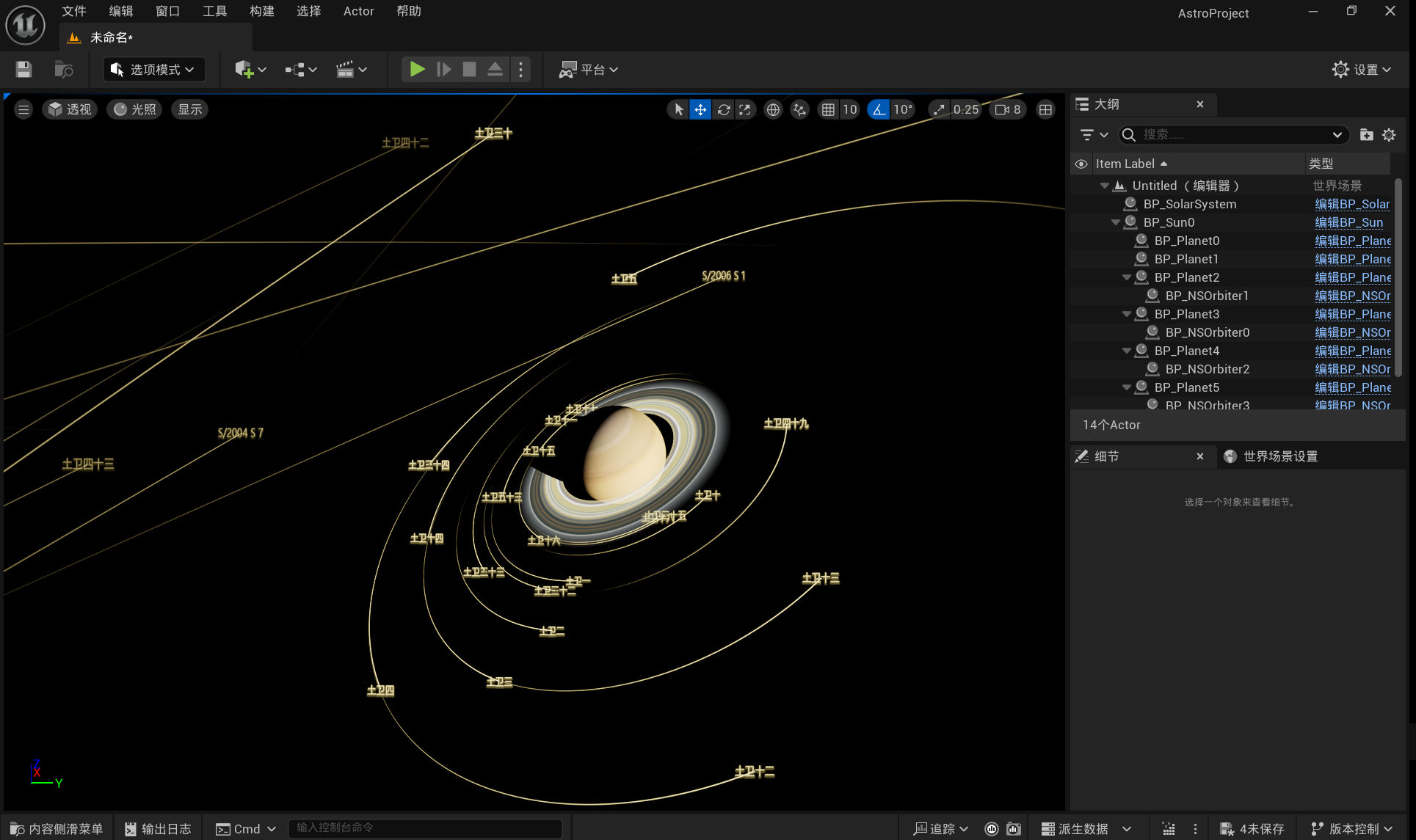Close the 细节 details tab
This screenshot has height=840, width=1416.
pos(1200,456)
